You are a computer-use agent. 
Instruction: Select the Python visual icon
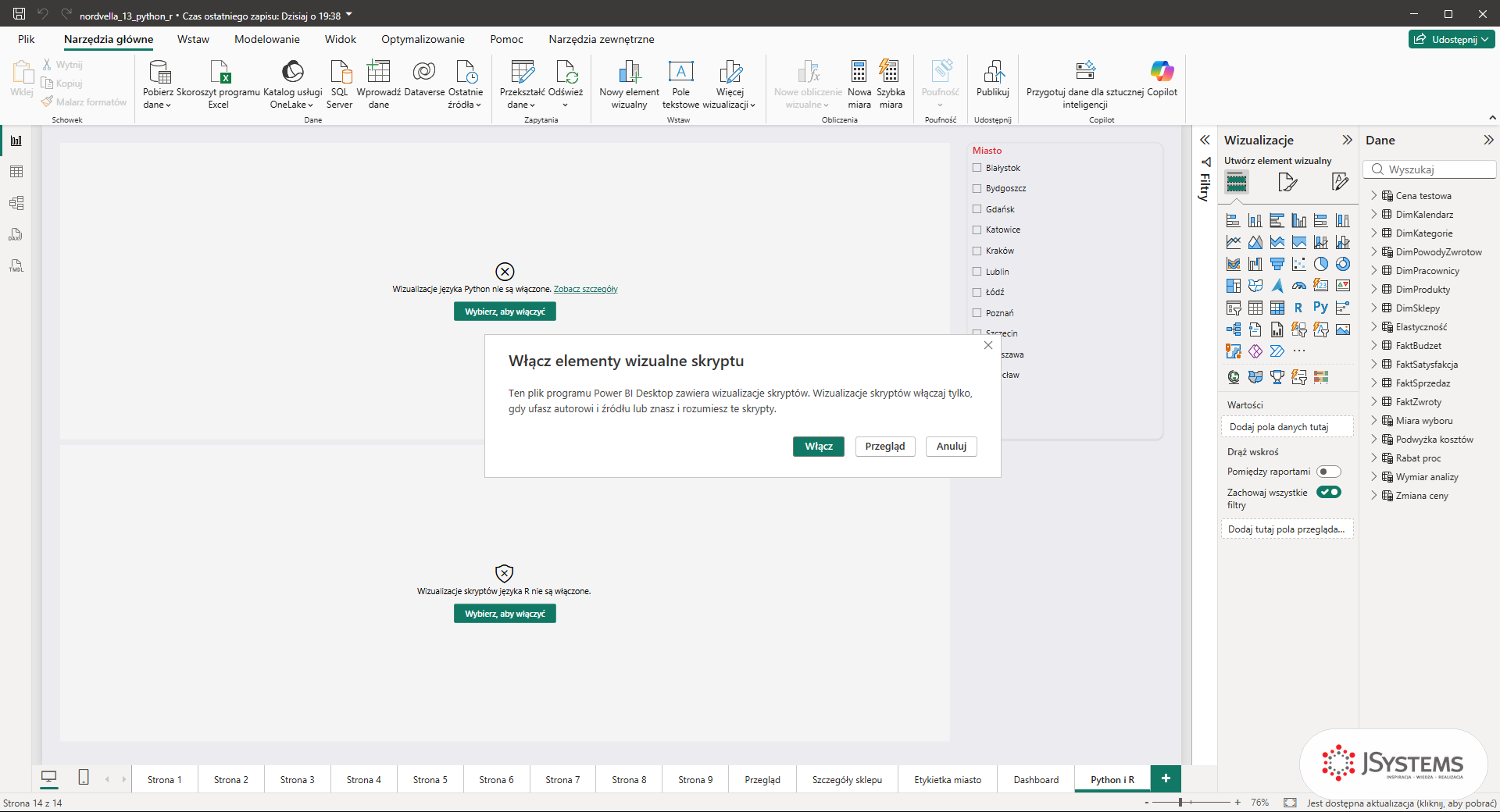coord(1320,308)
